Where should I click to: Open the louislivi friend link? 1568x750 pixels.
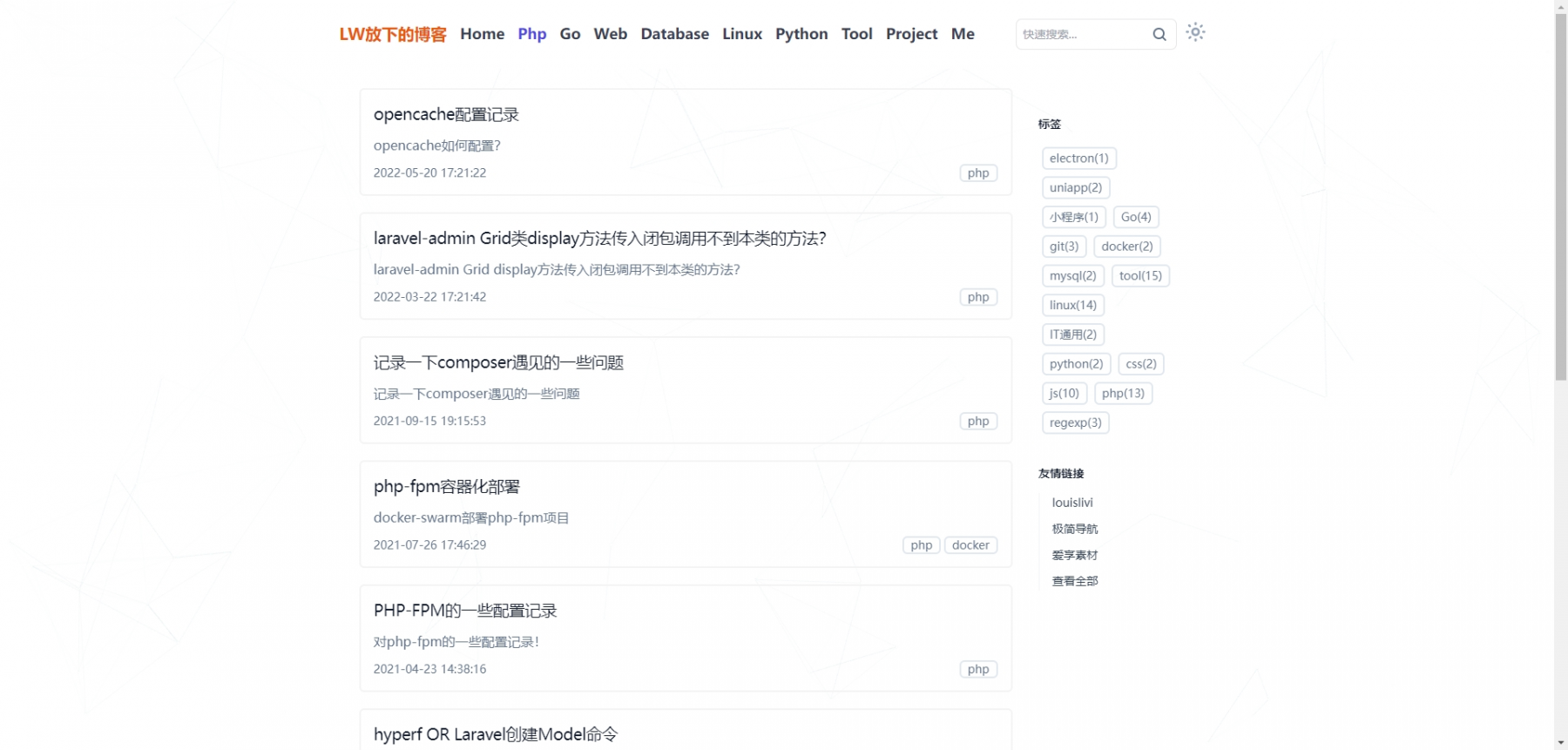(1072, 503)
